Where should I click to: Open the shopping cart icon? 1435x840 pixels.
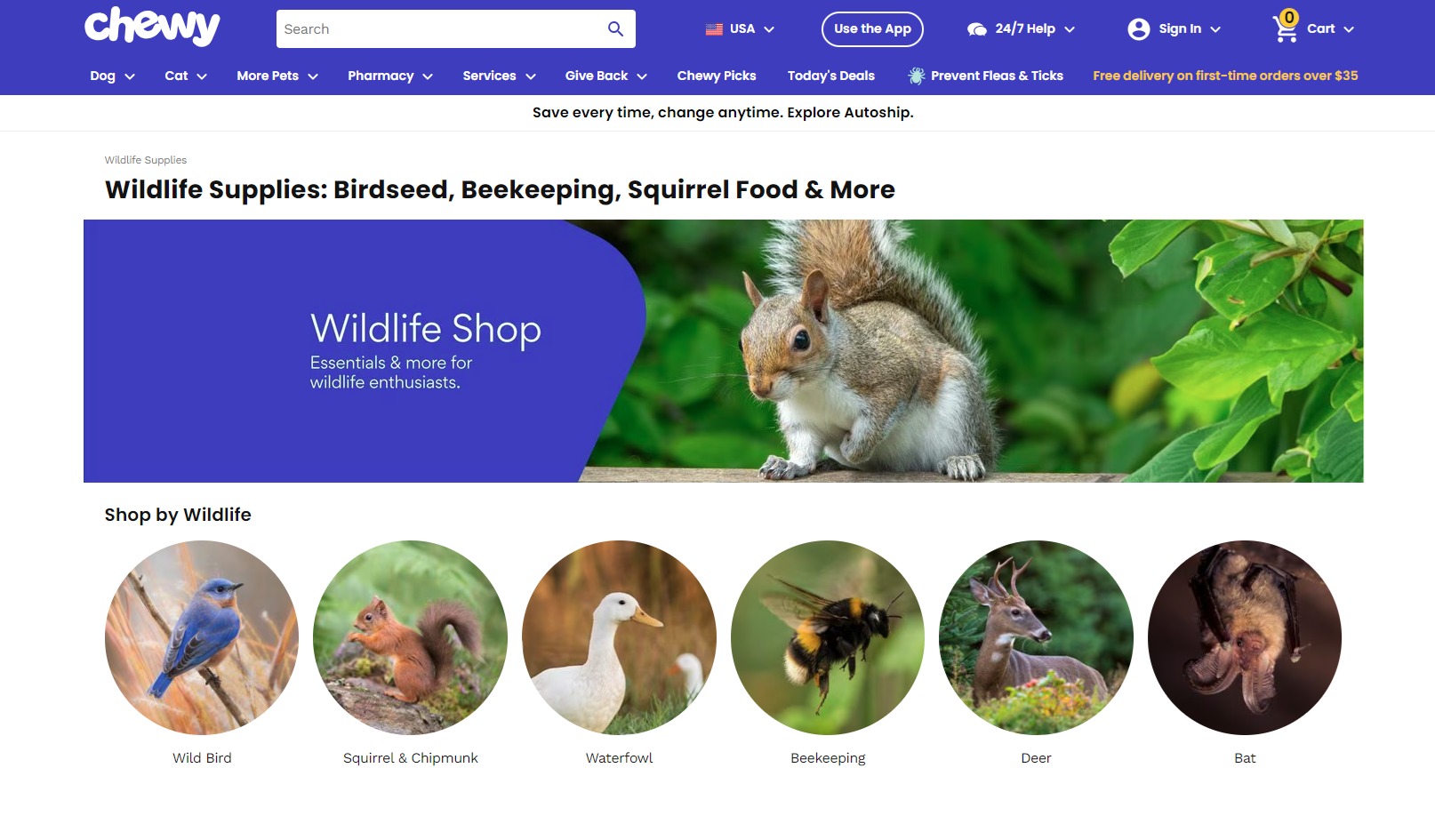pyautogui.click(x=1286, y=28)
